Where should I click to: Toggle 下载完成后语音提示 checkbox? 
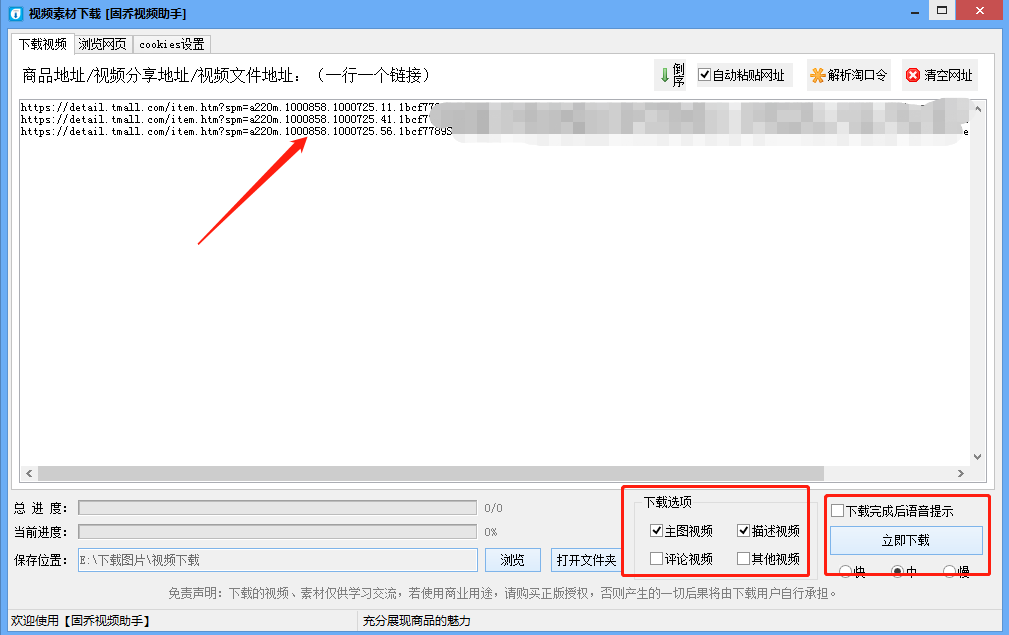(x=837, y=511)
